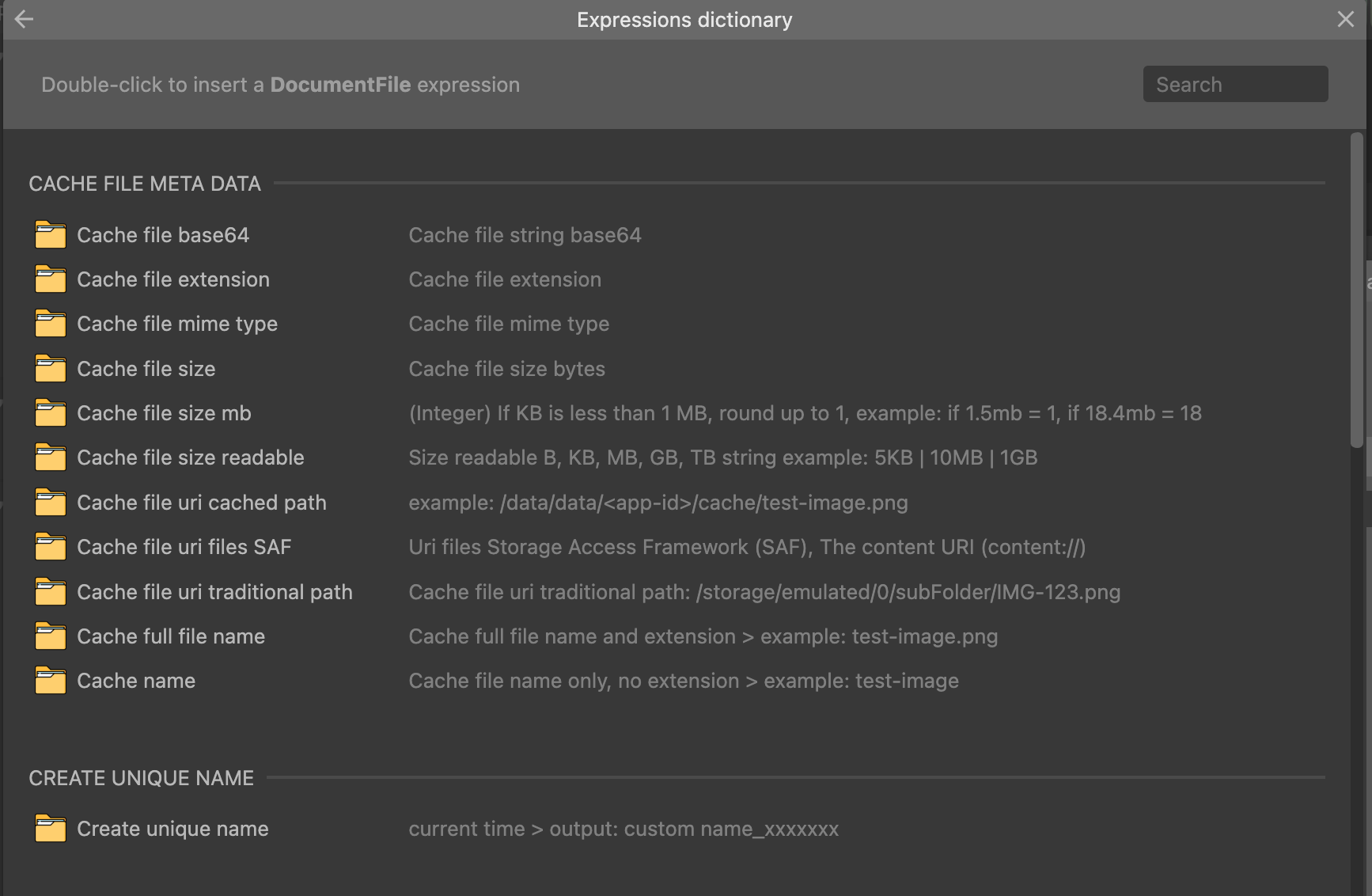Click the Cache file size readable folder icon
Screen dimensions: 1372x896
pos(51,457)
